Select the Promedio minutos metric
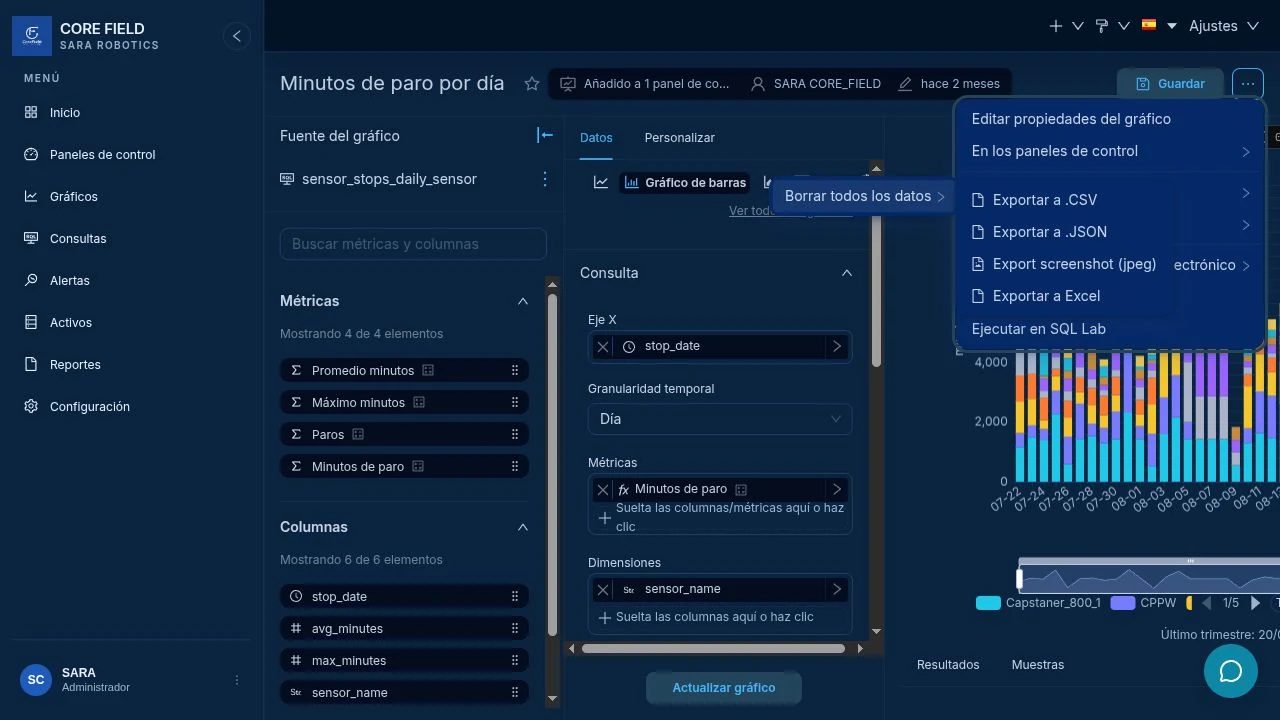This screenshot has width=1280, height=720. [x=404, y=371]
